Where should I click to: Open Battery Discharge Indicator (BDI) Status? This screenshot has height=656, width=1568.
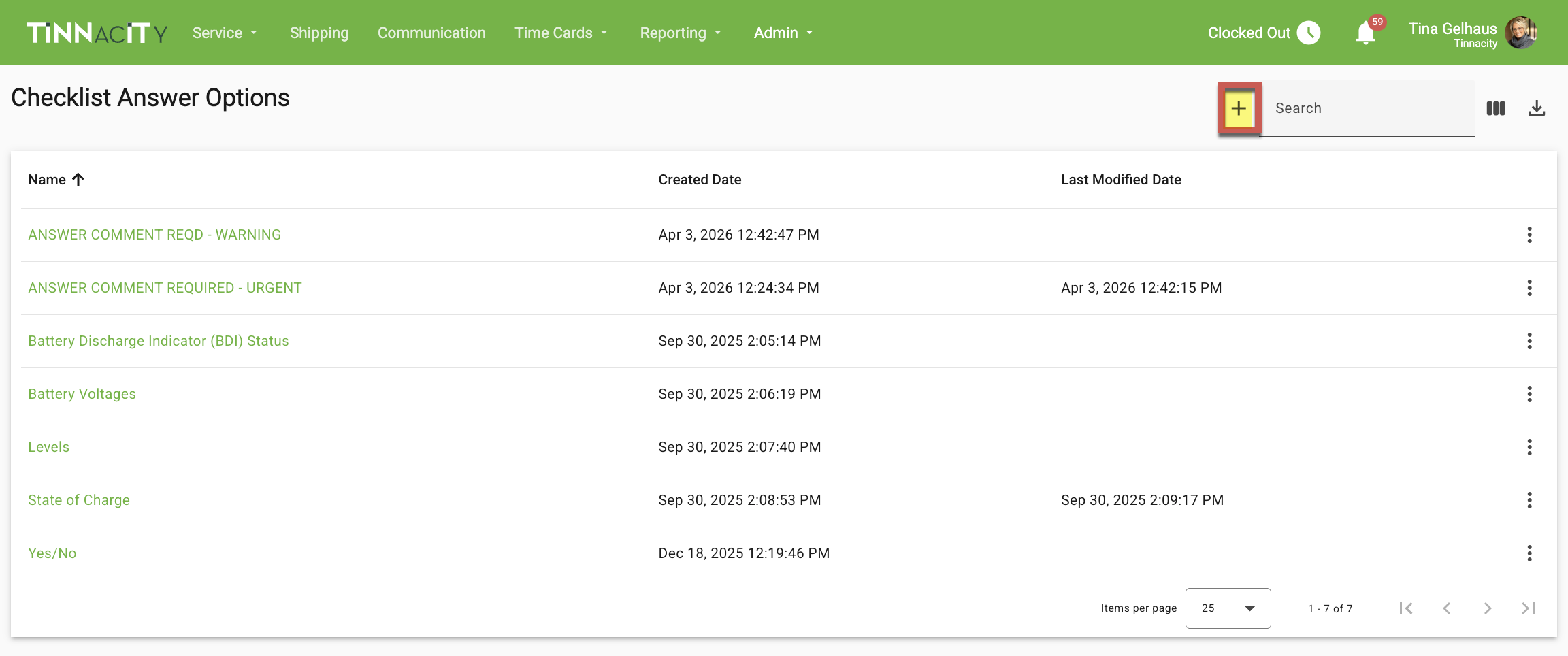[x=159, y=341]
